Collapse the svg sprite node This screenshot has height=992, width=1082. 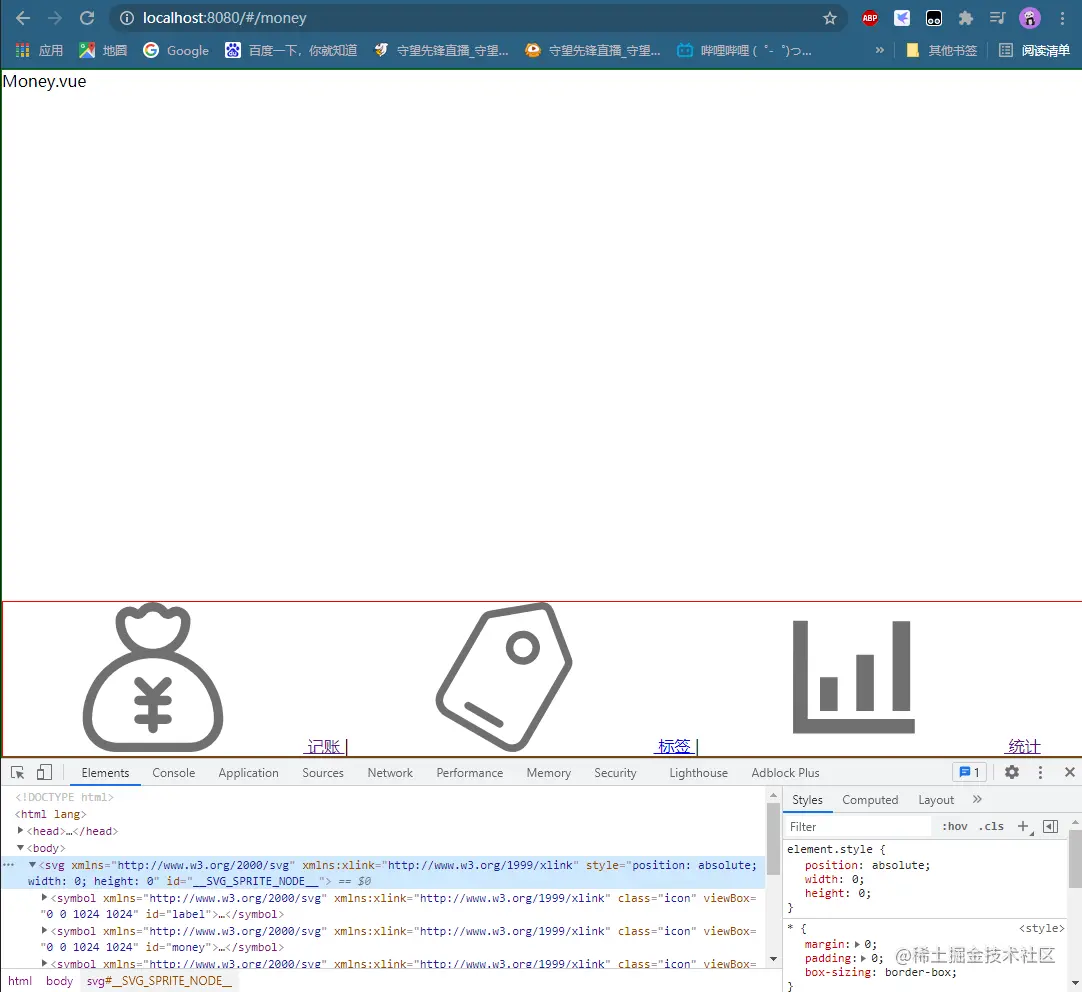(x=32, y=864)
